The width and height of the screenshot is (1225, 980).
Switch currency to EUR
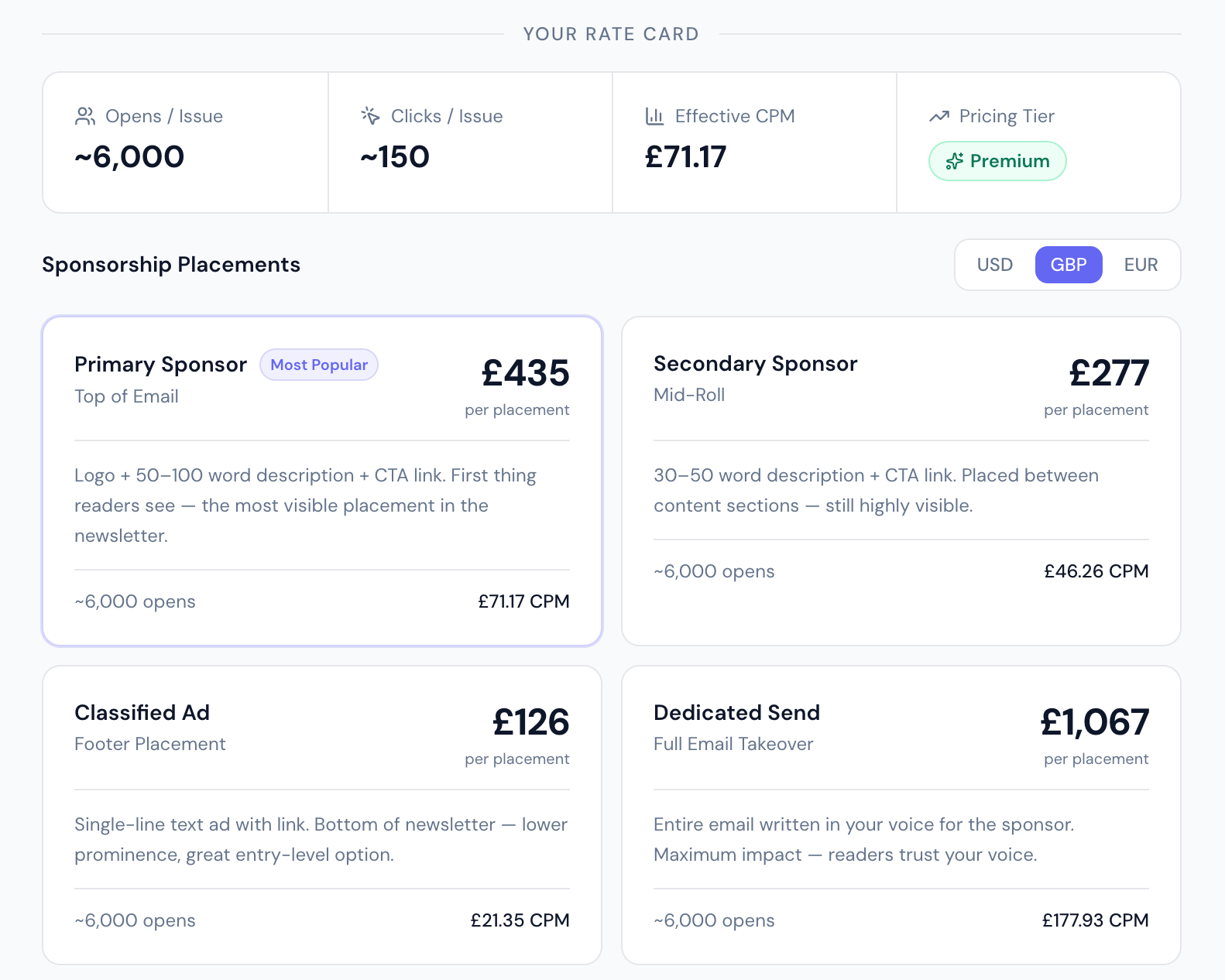[x=1141, y=265]
